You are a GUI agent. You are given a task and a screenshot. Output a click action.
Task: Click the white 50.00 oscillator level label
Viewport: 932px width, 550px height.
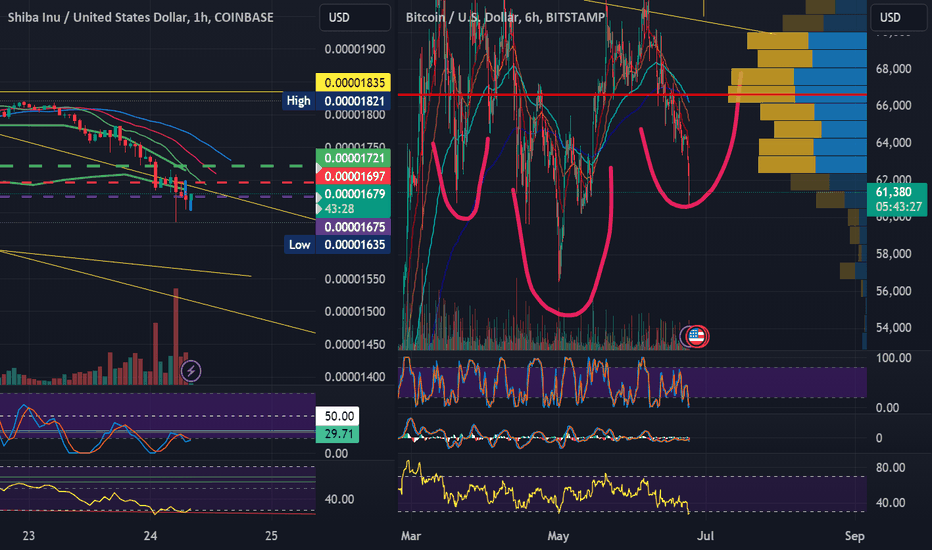(x=337, y=416)
